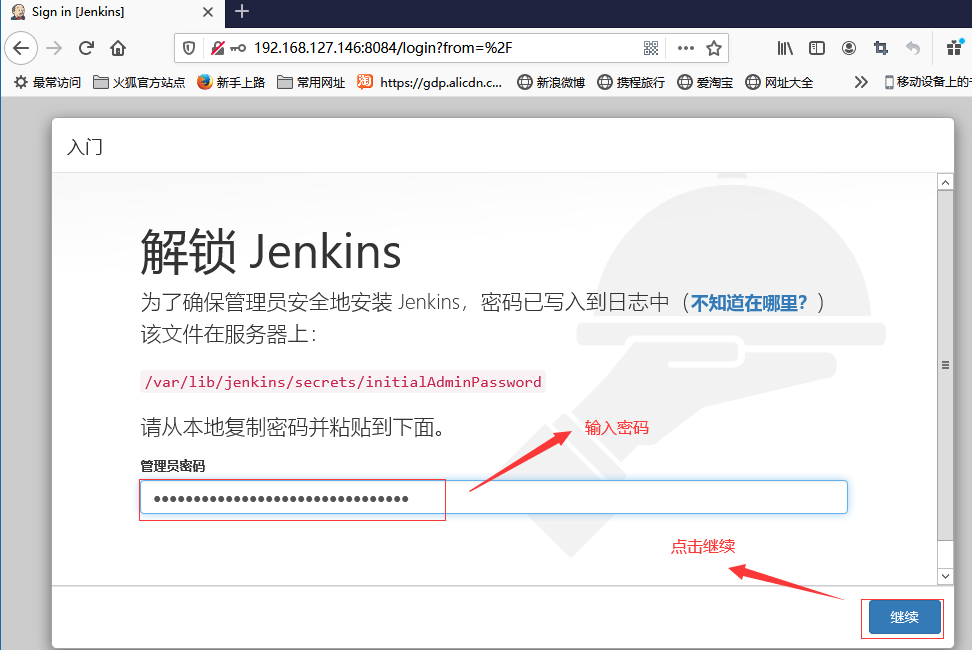Open the Library bookshelf icon
Image resolution: width=972 pixels, height=650 pixels.
coord(785,48)
